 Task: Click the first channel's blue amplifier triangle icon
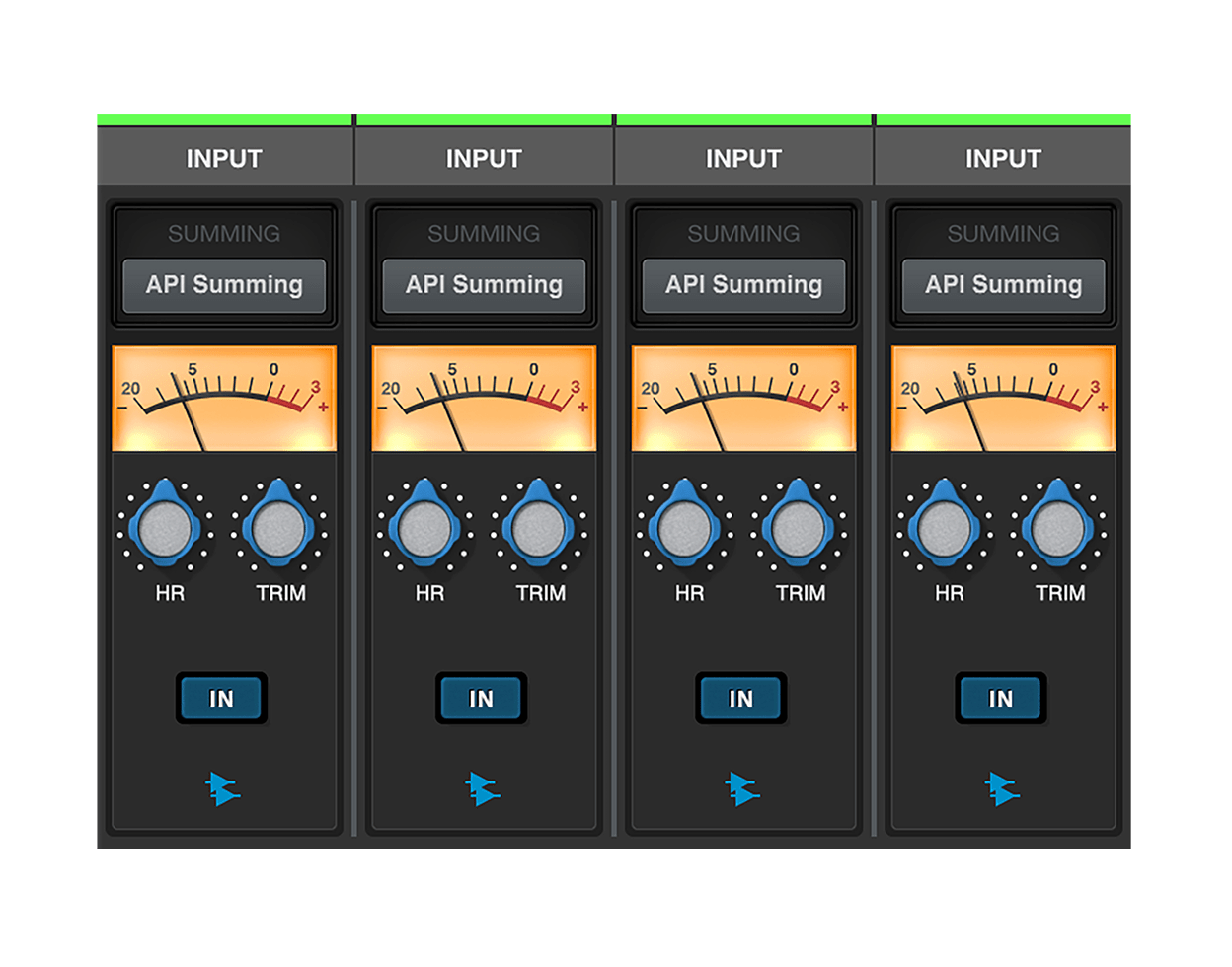pos(223,789)
